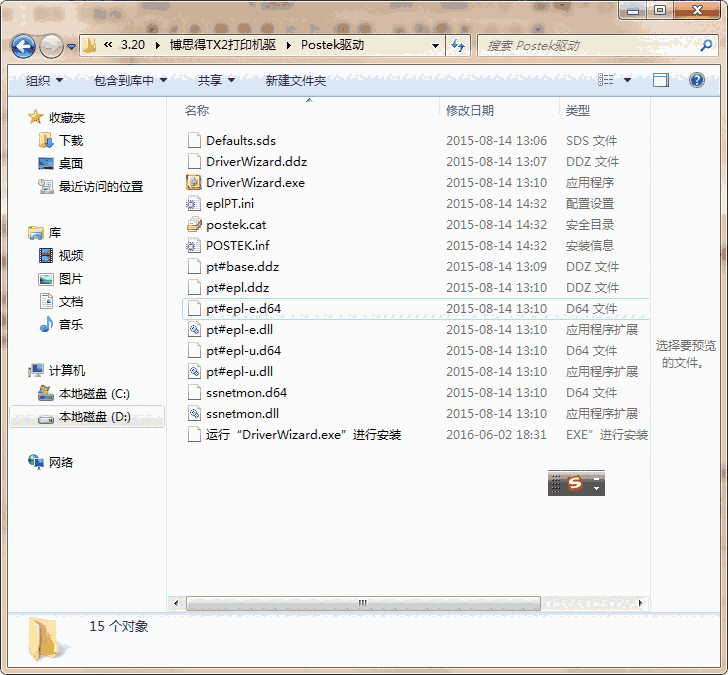Select the postek.cat catalog file icon
This screenshot has height=675, width=728.
194,225
